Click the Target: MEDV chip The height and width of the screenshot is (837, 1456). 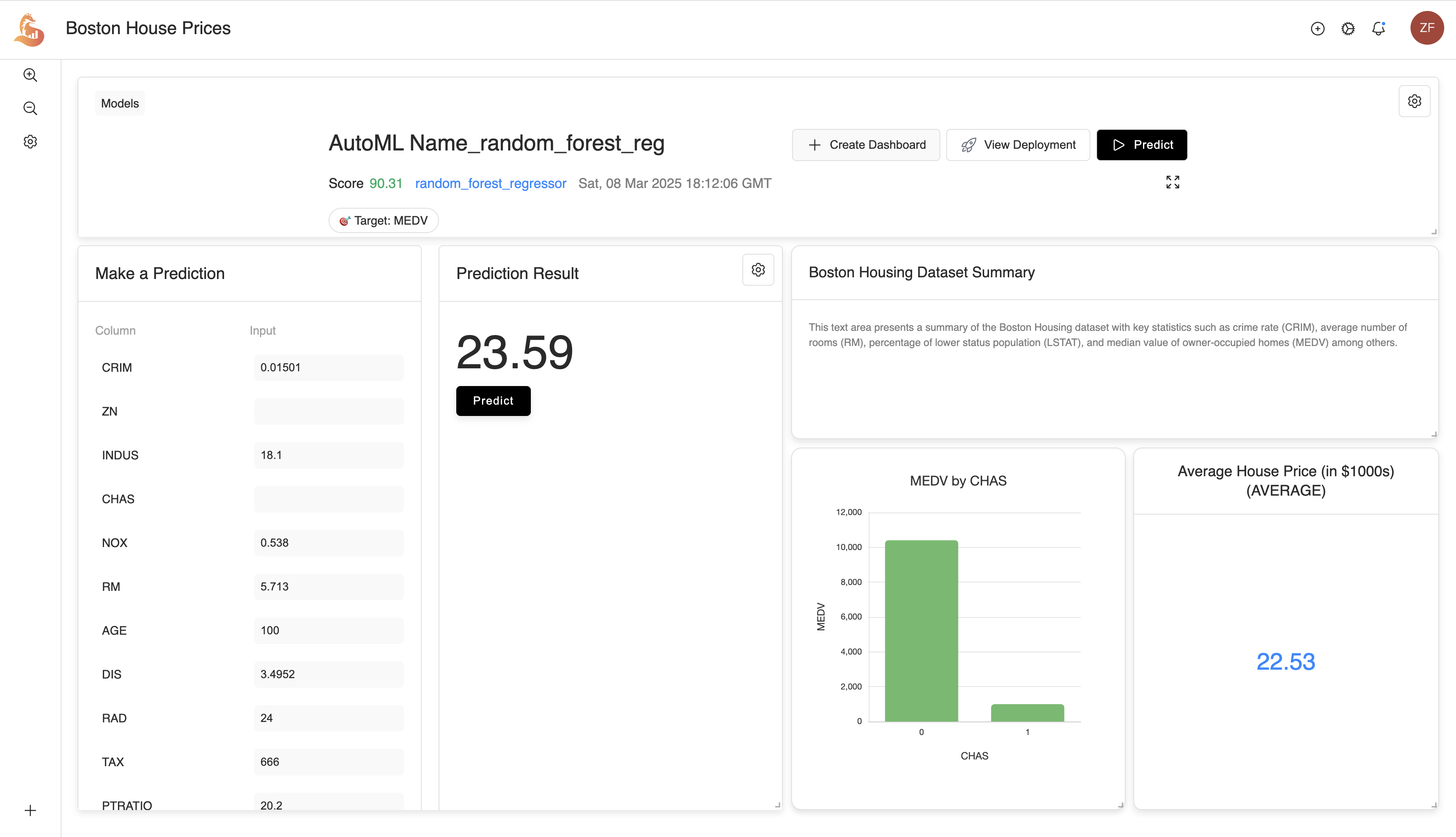click(x=383, y=221)
